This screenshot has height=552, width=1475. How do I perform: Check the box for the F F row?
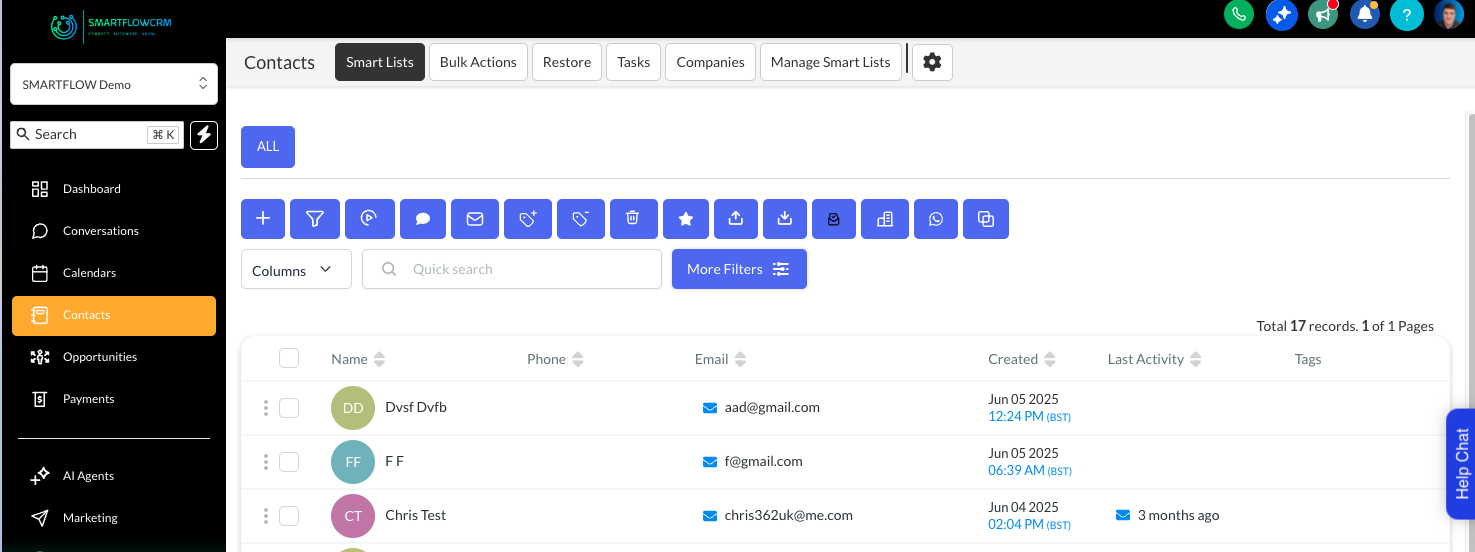pos(289,461)
